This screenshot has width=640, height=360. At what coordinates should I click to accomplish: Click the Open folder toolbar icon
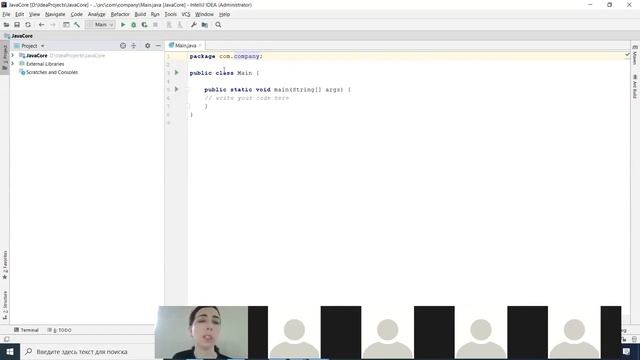pyautogui.click(x=6, y=25)
